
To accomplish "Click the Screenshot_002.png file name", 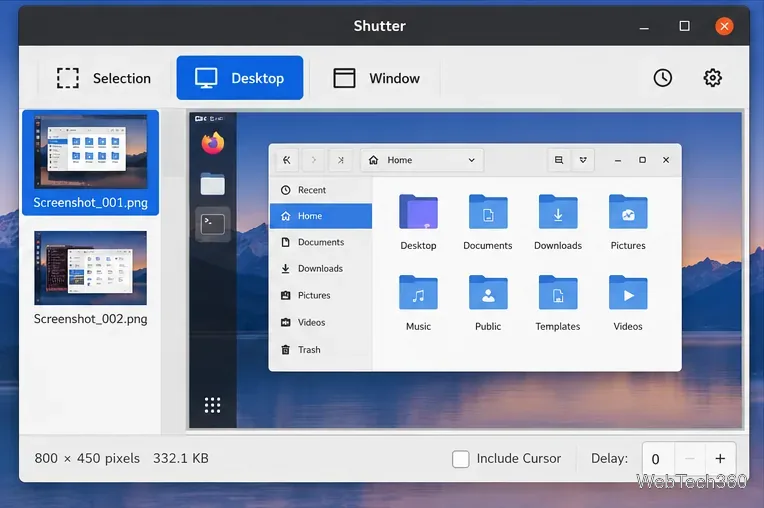I will click(91, 319).
